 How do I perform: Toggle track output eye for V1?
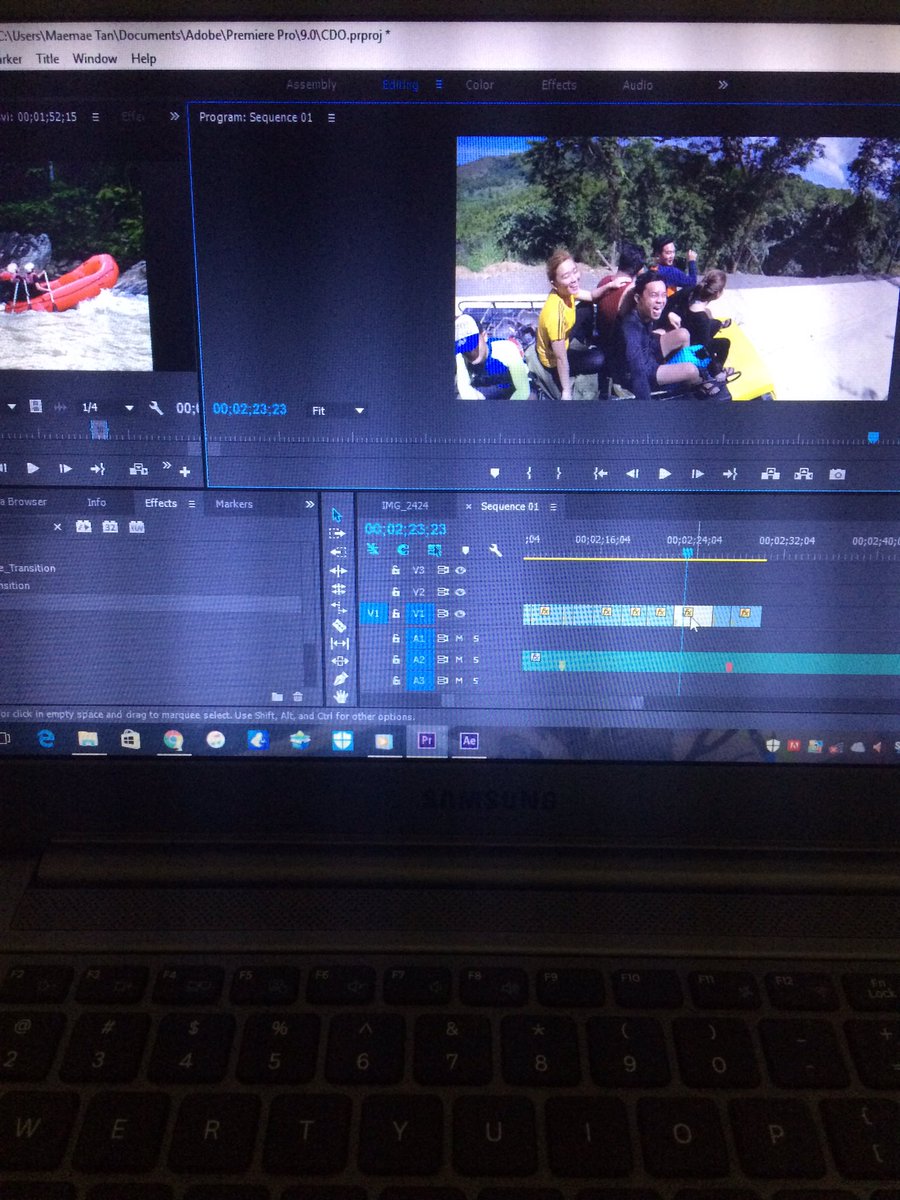(460, 614)
